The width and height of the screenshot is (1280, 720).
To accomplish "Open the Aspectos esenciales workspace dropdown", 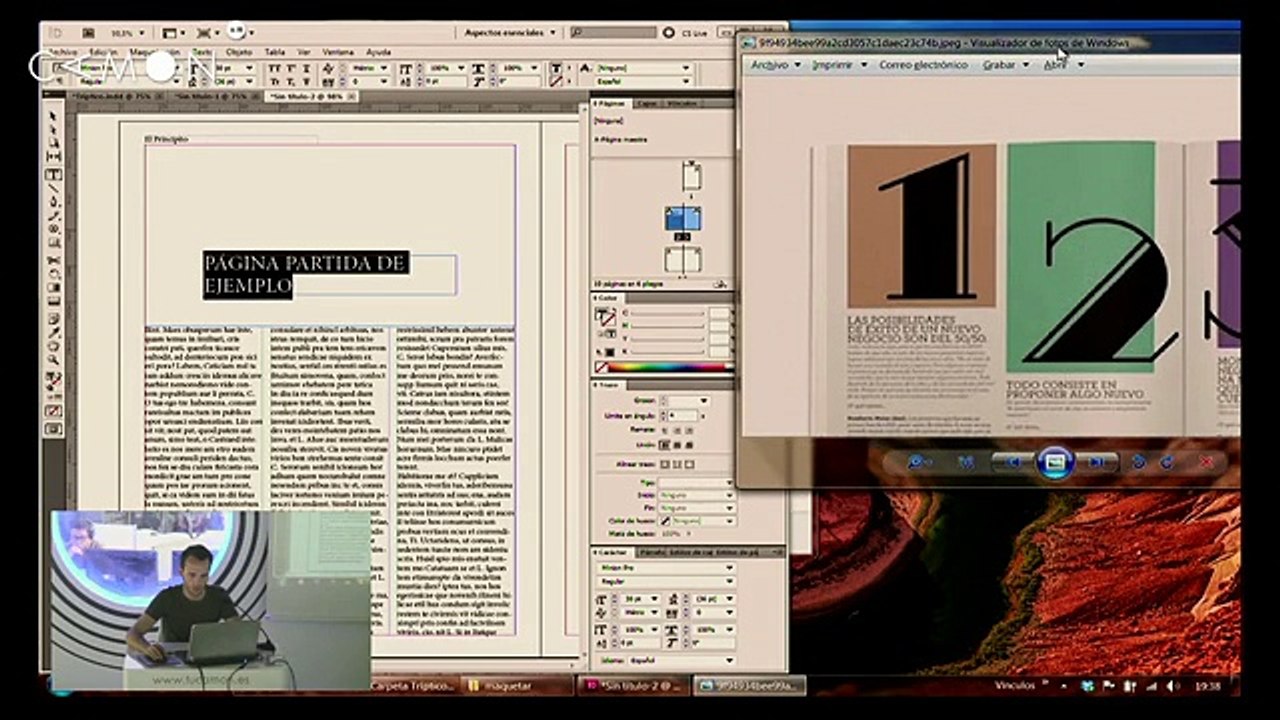I will (x=510, y=33).
